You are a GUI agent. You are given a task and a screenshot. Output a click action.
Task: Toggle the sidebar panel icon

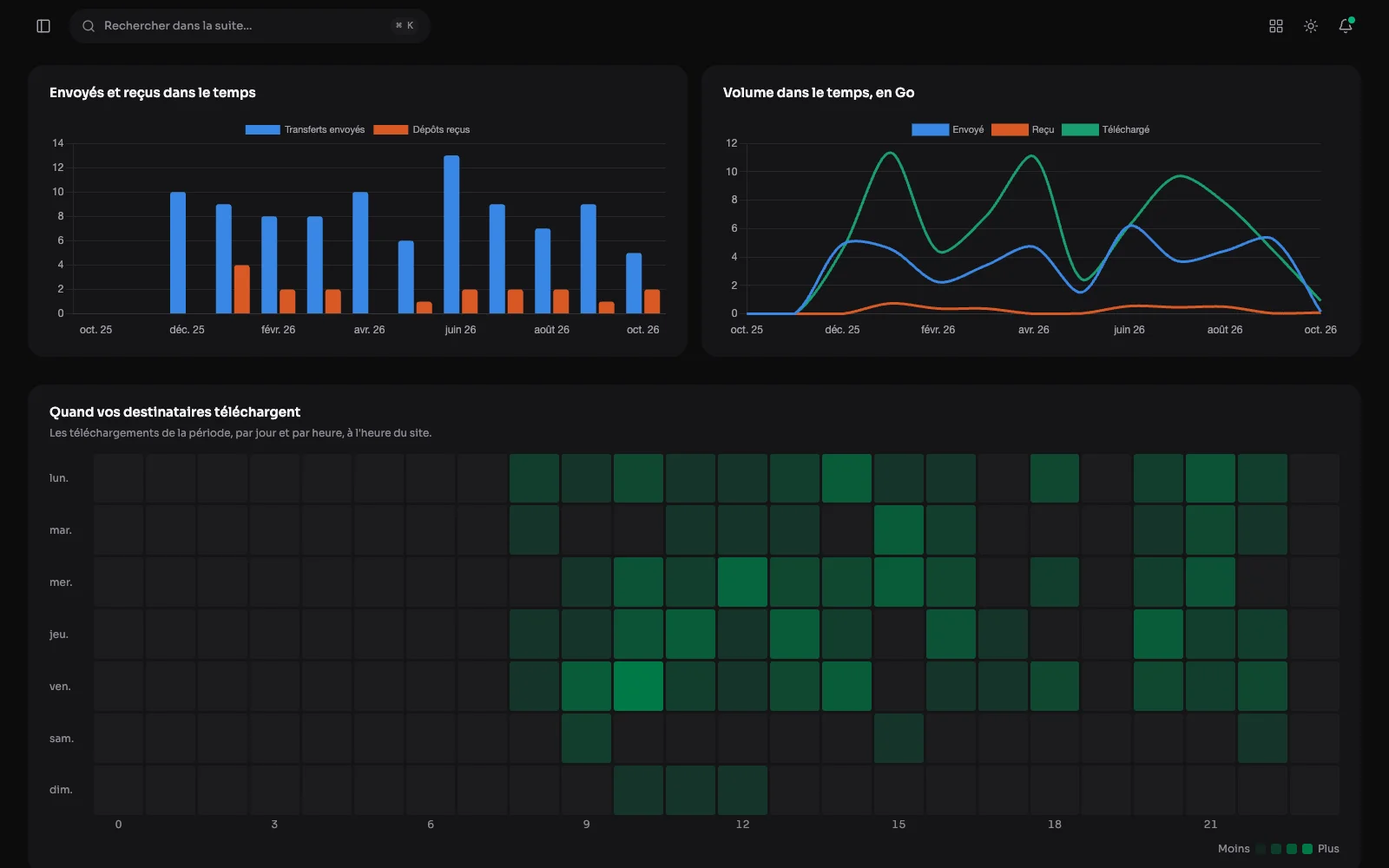43,26
